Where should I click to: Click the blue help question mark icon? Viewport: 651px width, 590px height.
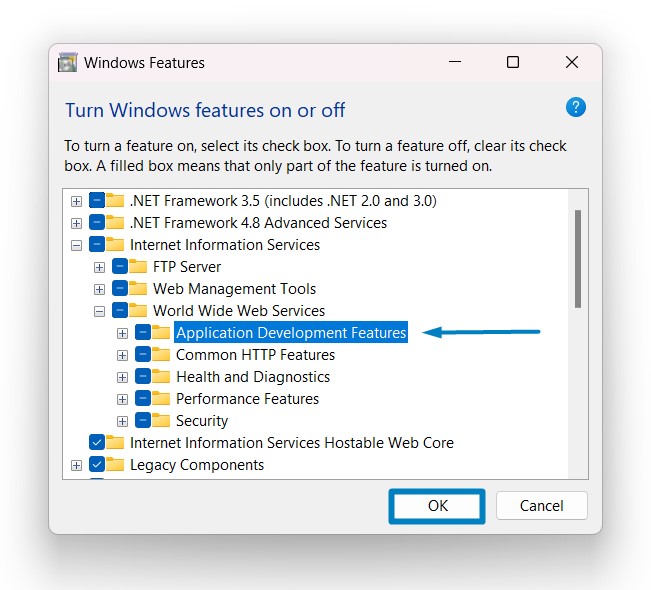click(x=575, y=107)
